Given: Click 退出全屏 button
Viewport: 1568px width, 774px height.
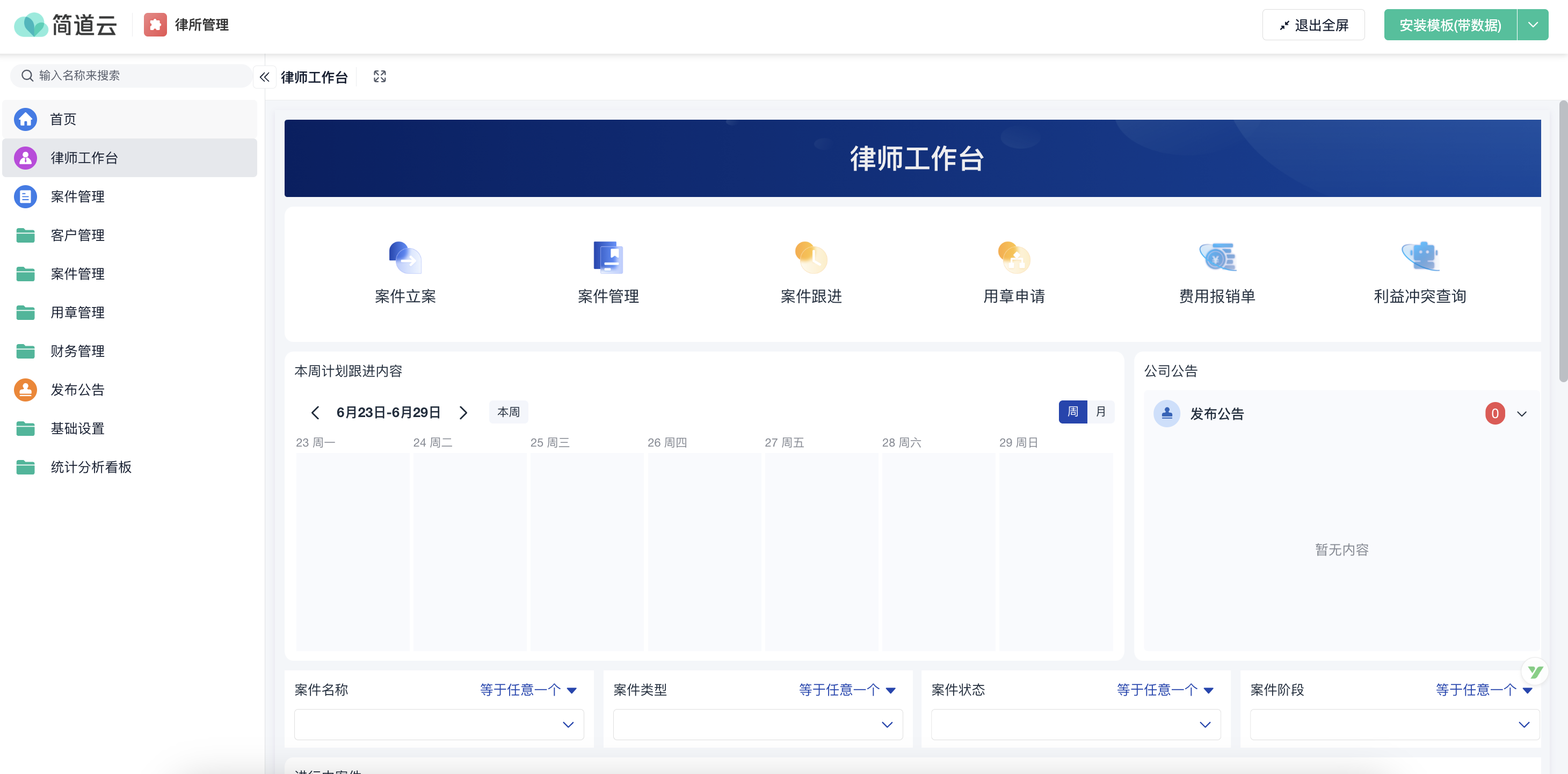Looking at the screenshot, I should 1313,25.
